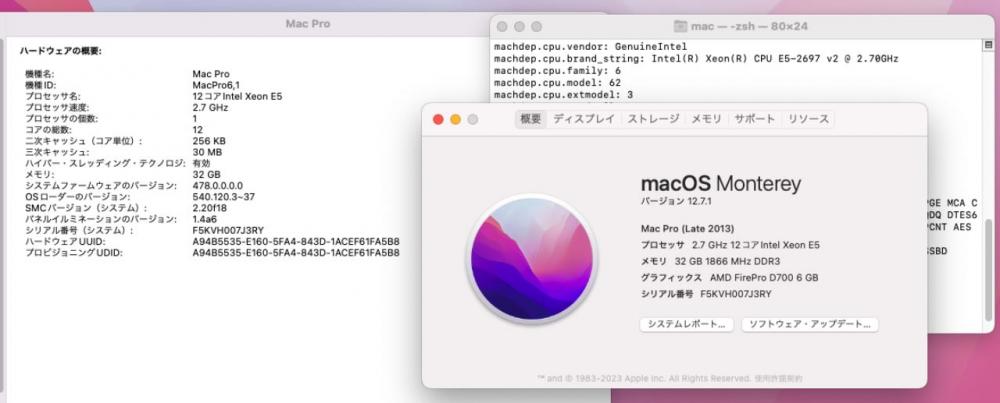The height and width of the screenshot is (403, 1000).
Task: Minimize the About This Mac window
Action: click(x=455, y=119)
